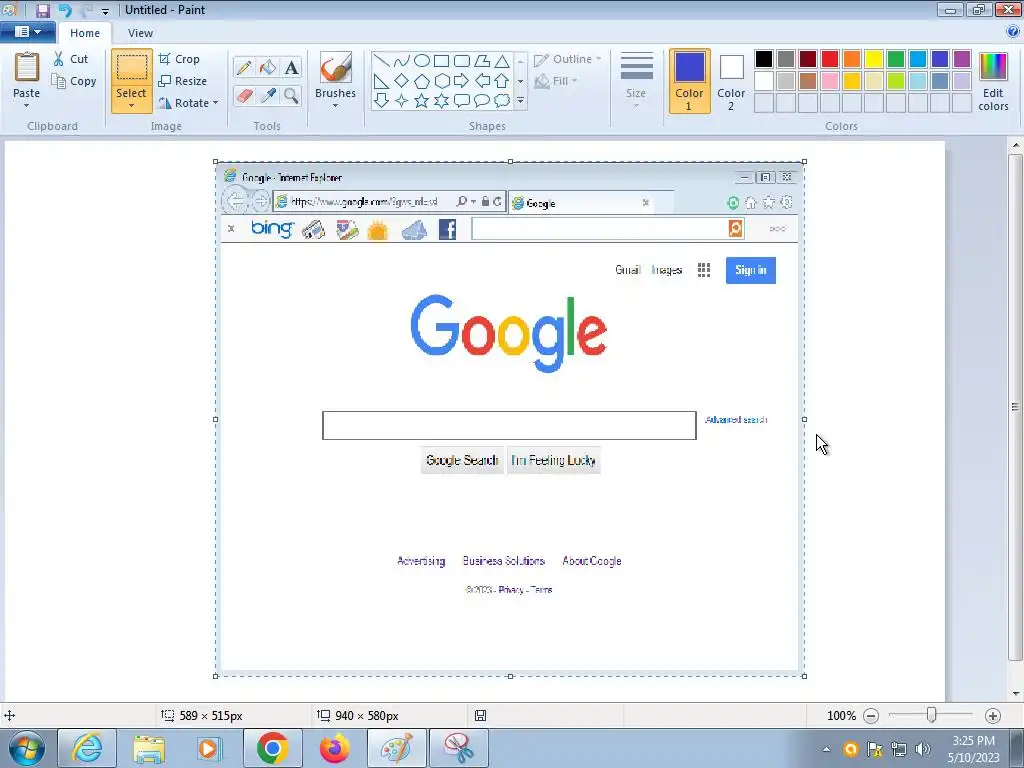This screenshot has width=1024, height=768.
Task: Pick the red color swatch
Action: pyautogui.click(x=830, y=59)
